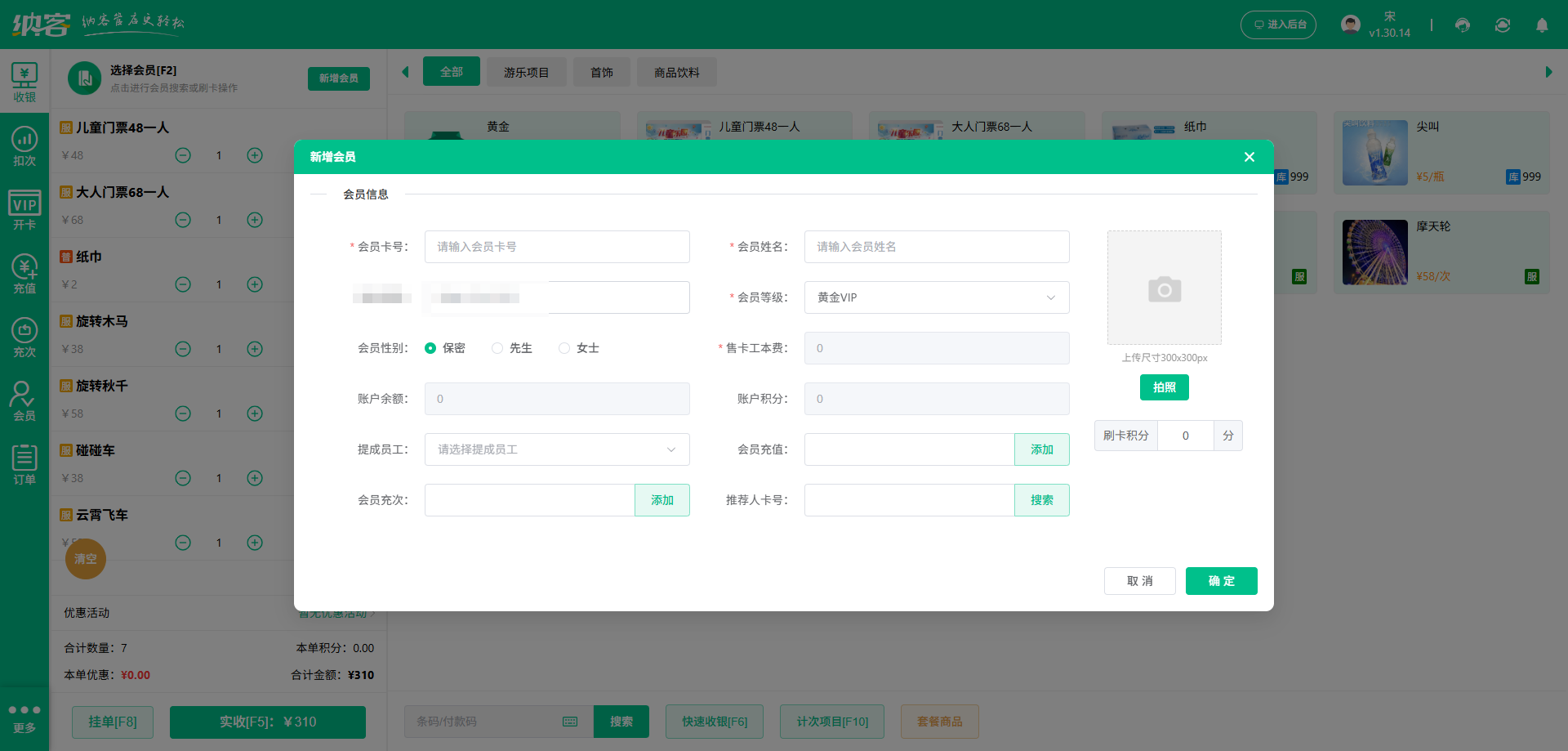The image size is (1568, 751).
Task: Click the camera upload photo placeholder
Action: (1164, 288)
